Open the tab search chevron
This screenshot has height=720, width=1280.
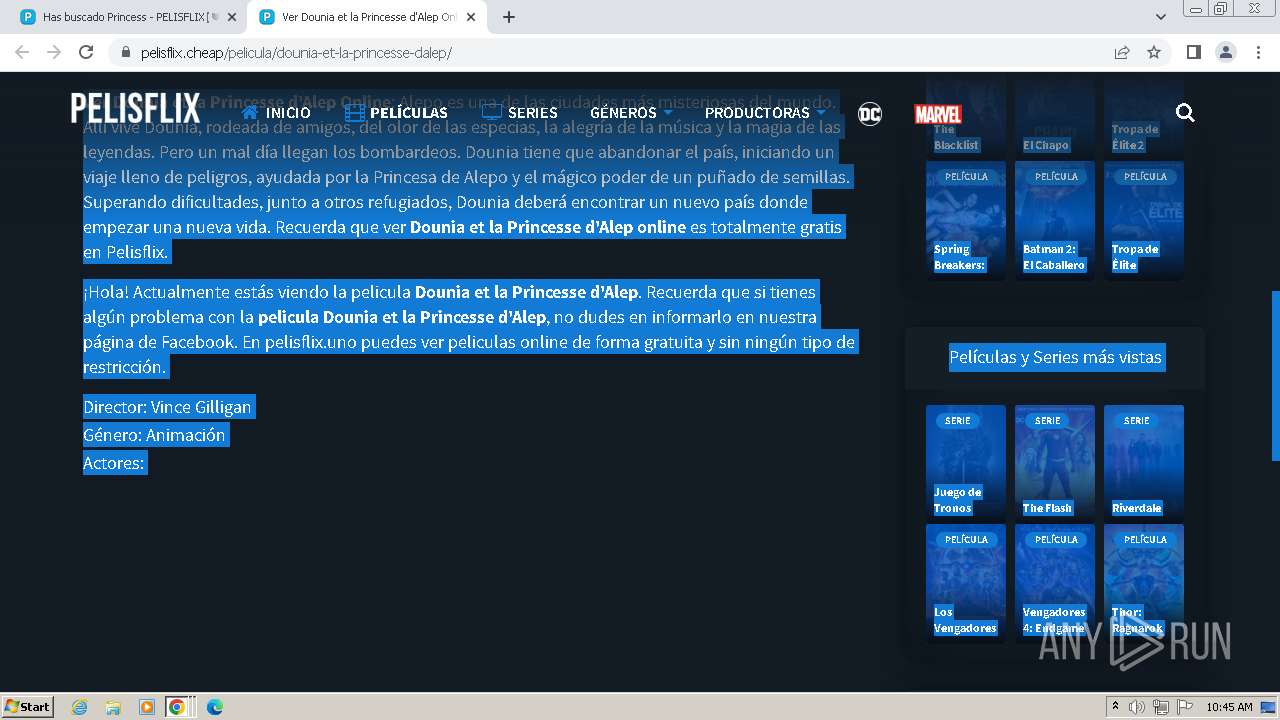[1161, 17]
